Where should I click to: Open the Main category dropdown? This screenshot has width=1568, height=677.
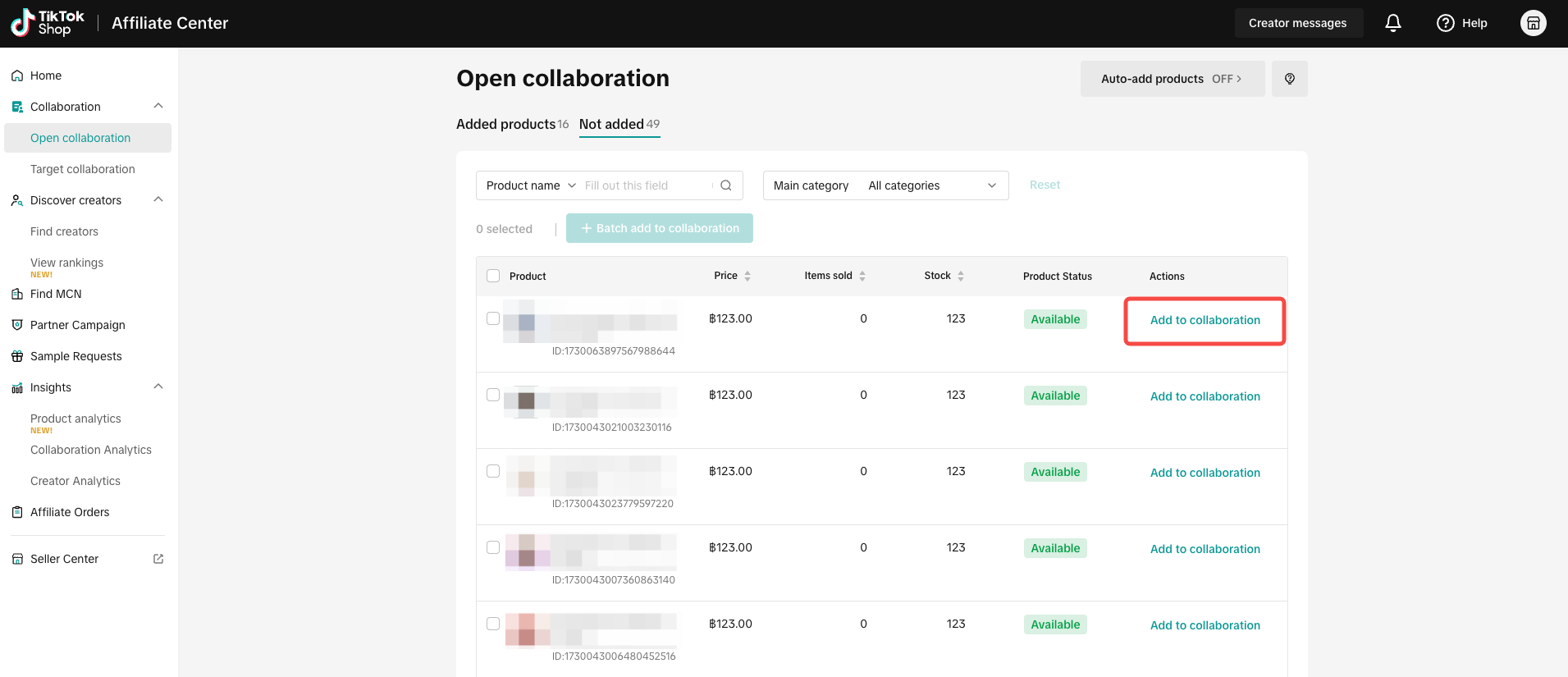(x=885, y=185)
